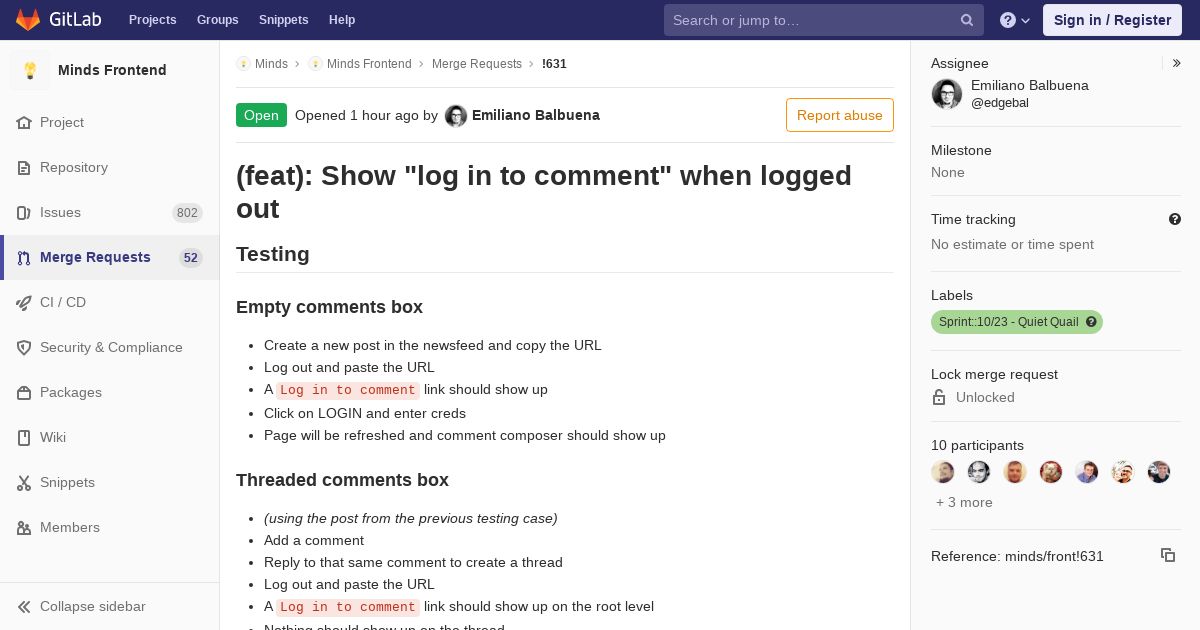Click the Unlocked padlock icon

tap(939, 397)
